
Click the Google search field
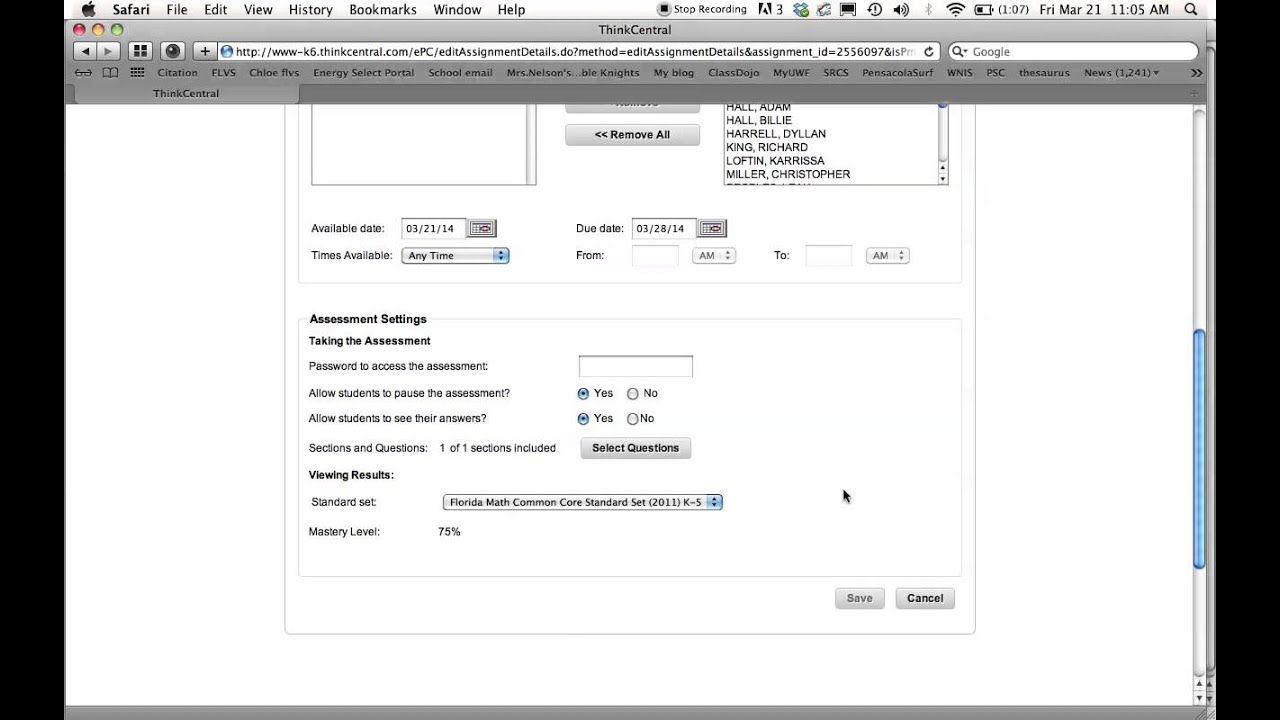pyautogui.click(x=1073, y=51)
